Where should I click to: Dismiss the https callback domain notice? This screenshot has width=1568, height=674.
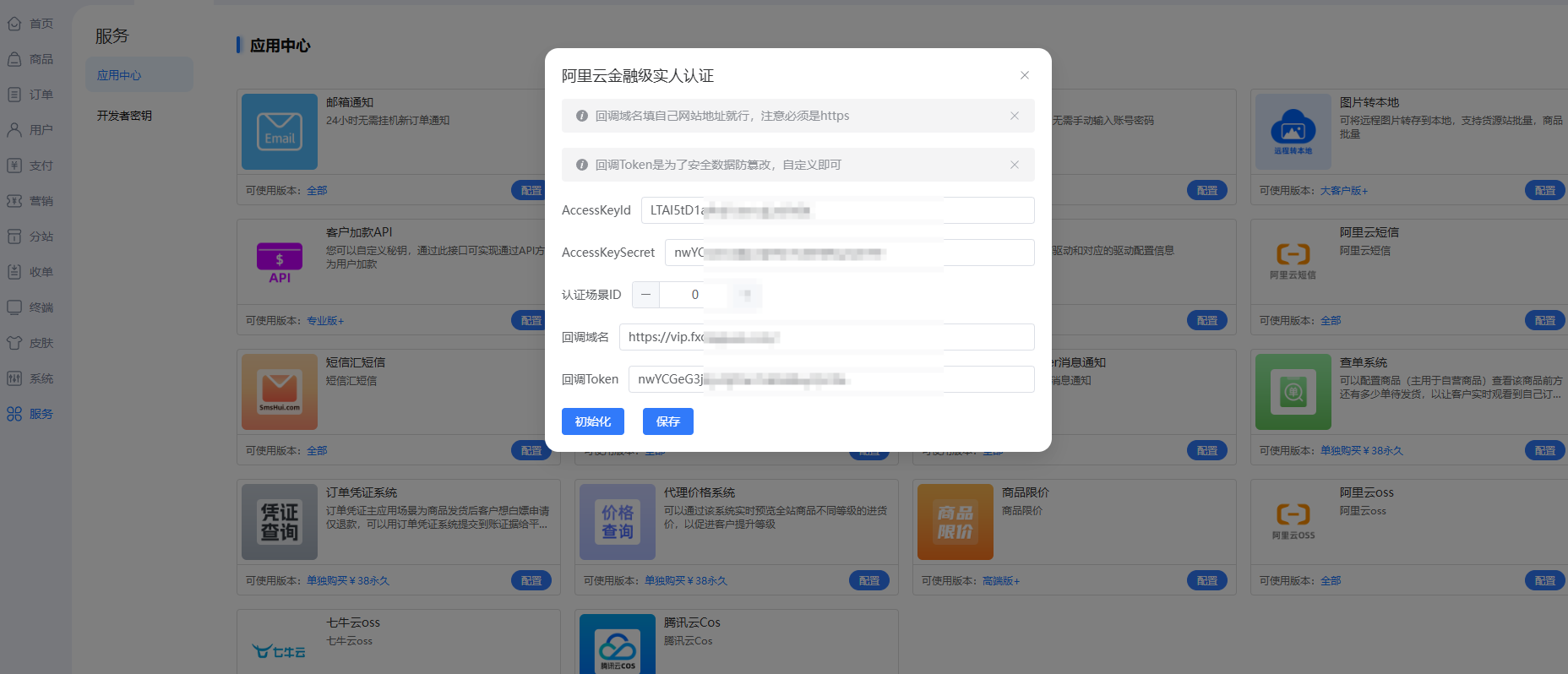click(x=1014, y=116)
